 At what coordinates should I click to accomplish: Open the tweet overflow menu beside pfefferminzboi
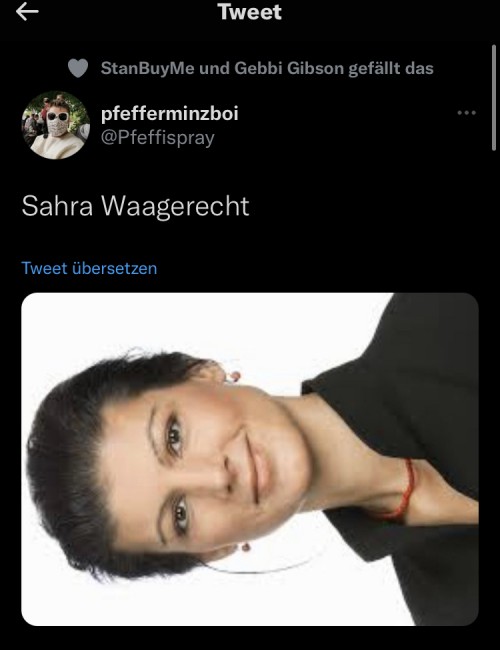point(466,113)
